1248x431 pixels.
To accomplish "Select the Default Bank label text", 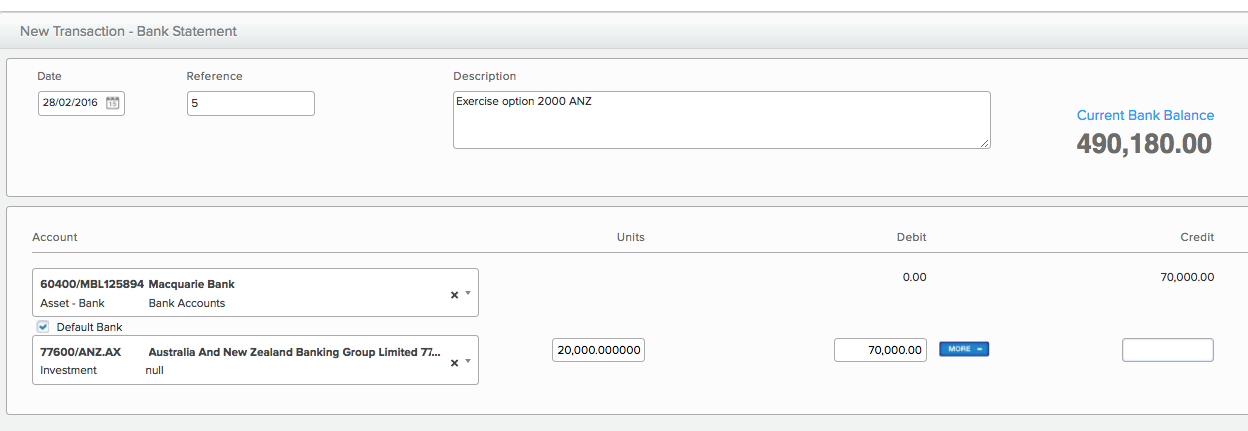I will (90, 327).
